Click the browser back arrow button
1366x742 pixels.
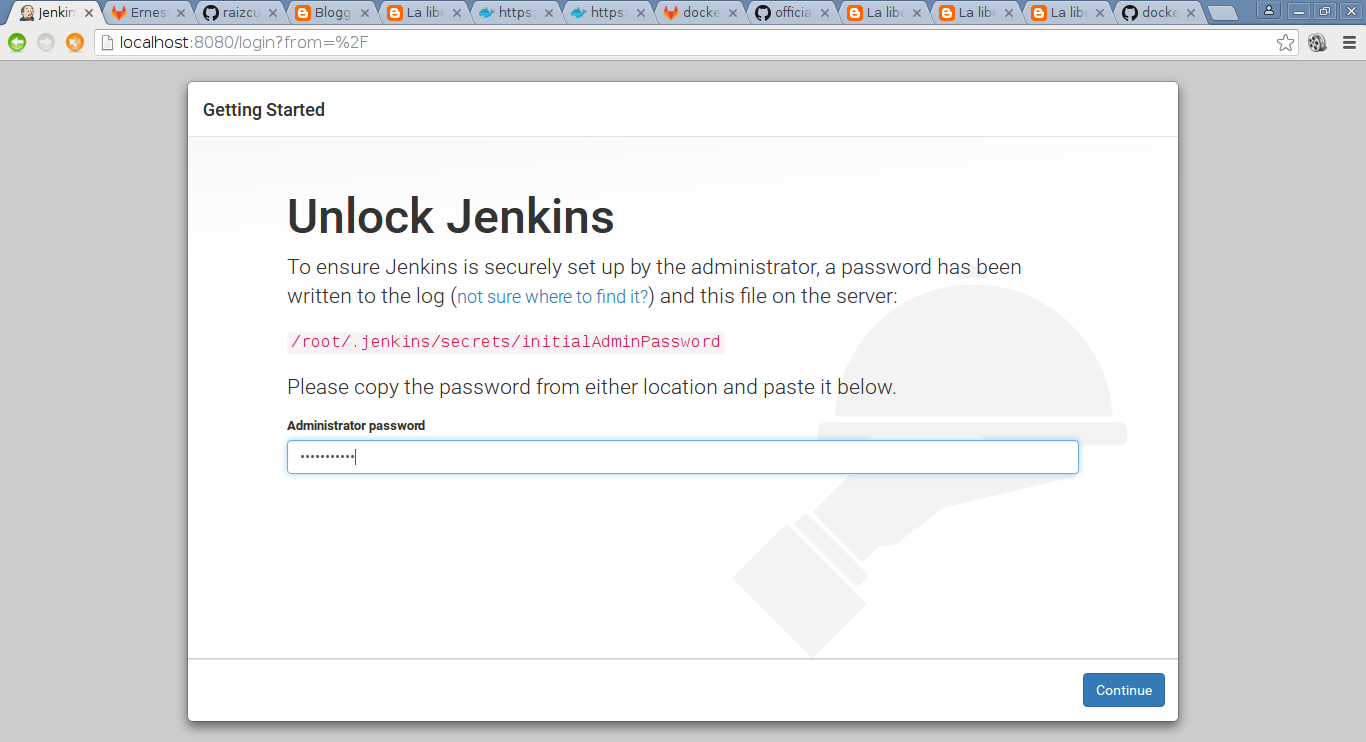pos(17,42)
